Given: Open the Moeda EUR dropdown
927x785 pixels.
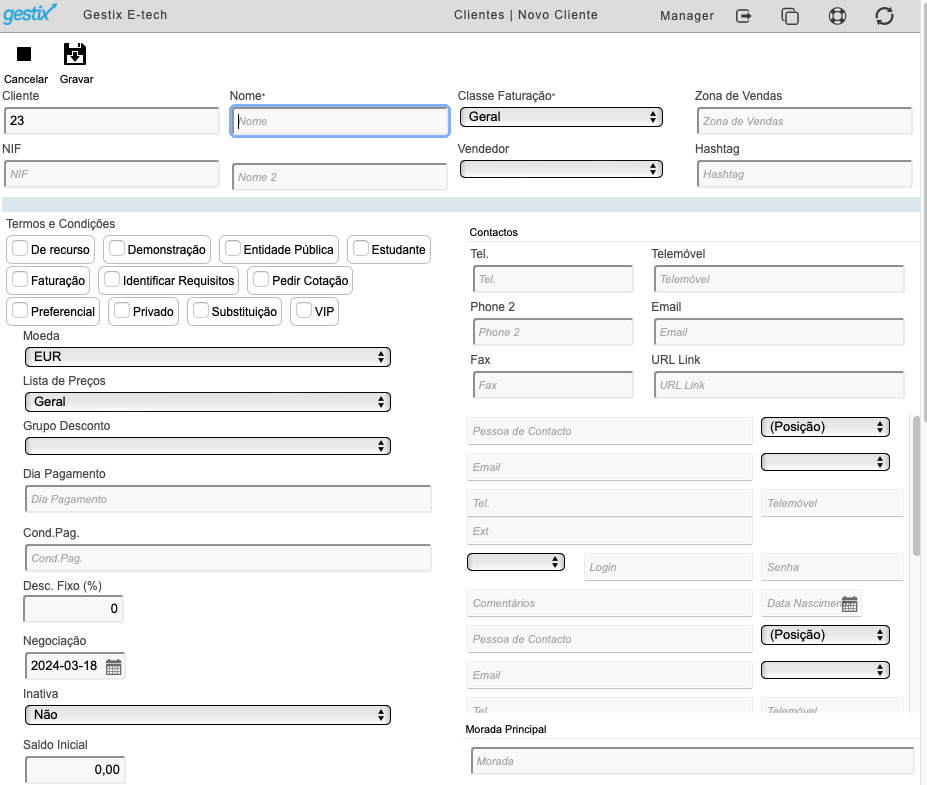Looking at the screenshot, I should (208, 357).
